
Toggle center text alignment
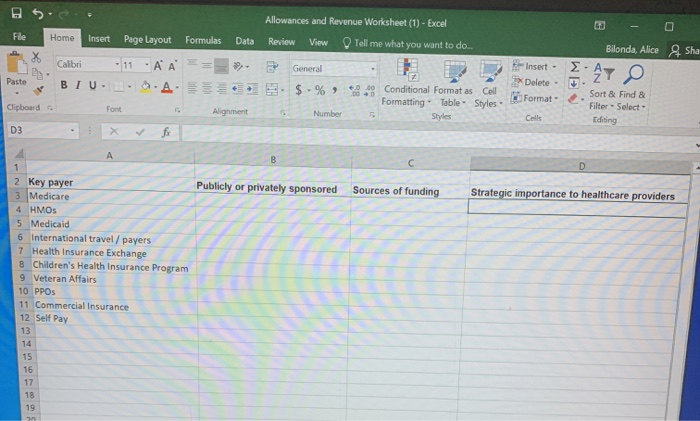(x=207, y=88)
